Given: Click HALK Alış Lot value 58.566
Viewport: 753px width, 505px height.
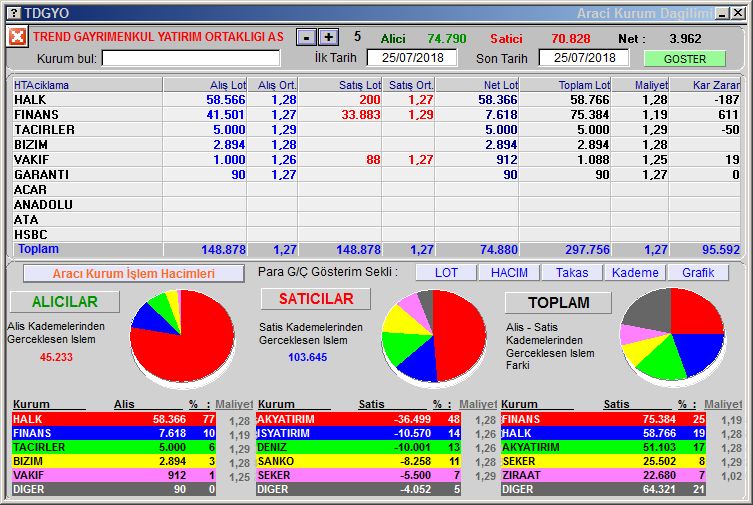Looking at the screenshot, I should (x=226, y=100).
